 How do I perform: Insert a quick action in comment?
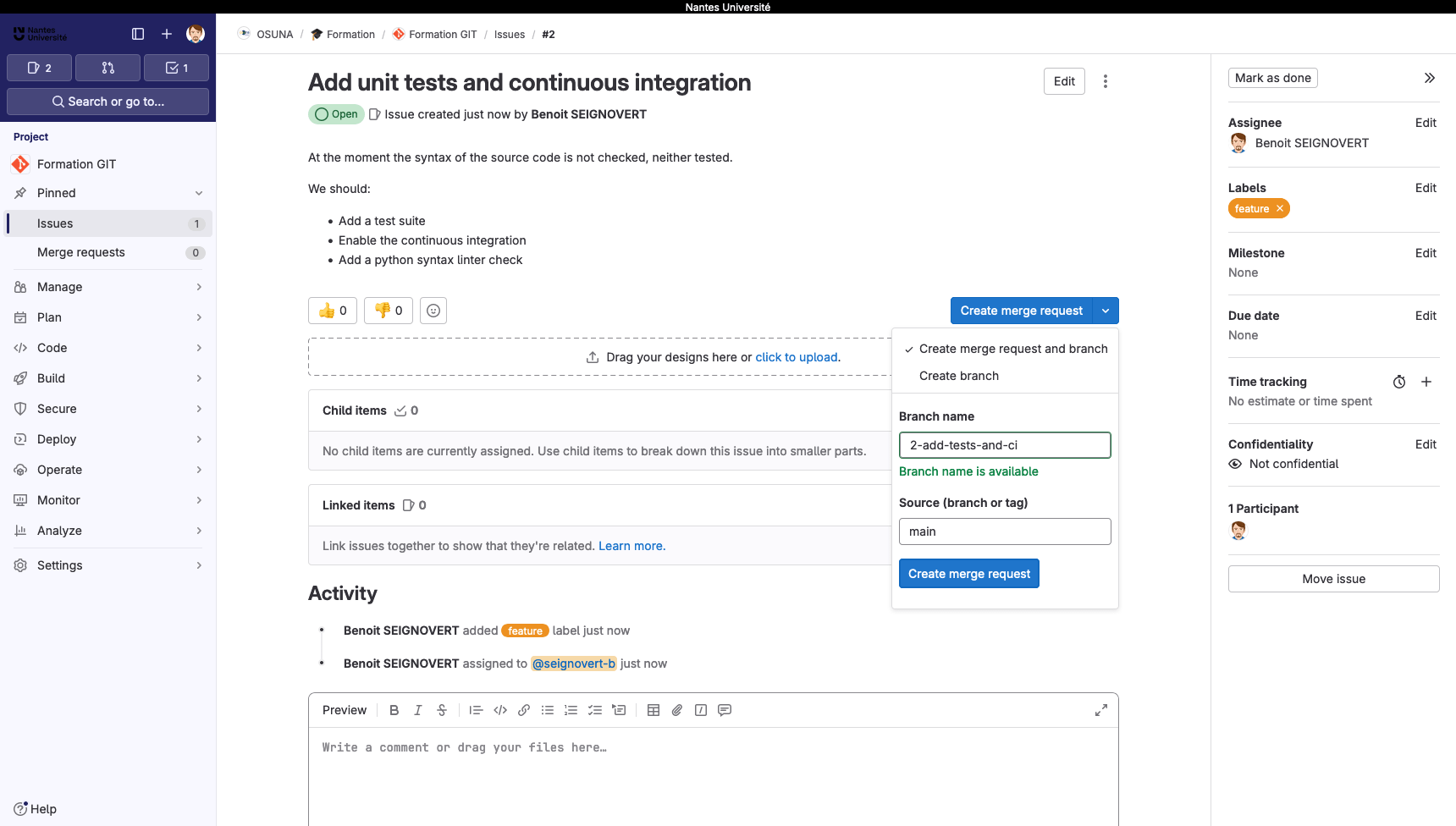pyautogui.click(x=701, y=710)
